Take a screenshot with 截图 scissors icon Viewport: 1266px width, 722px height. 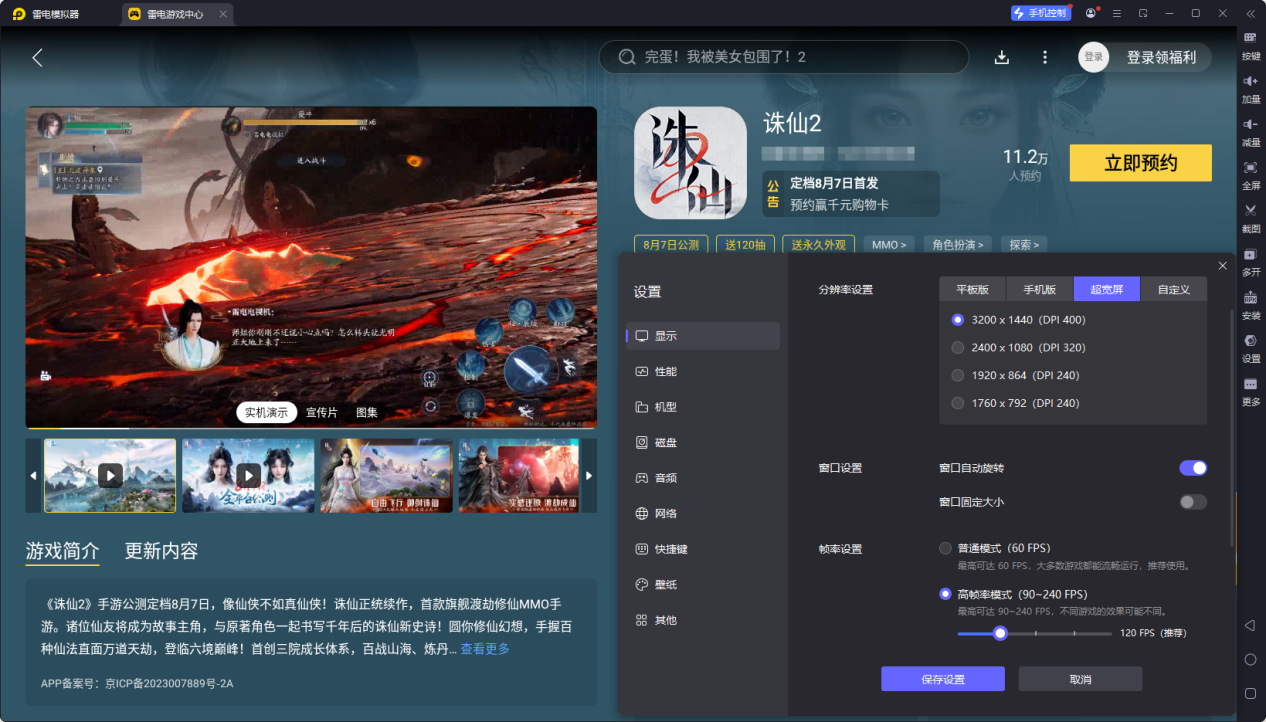point(1250,216)
